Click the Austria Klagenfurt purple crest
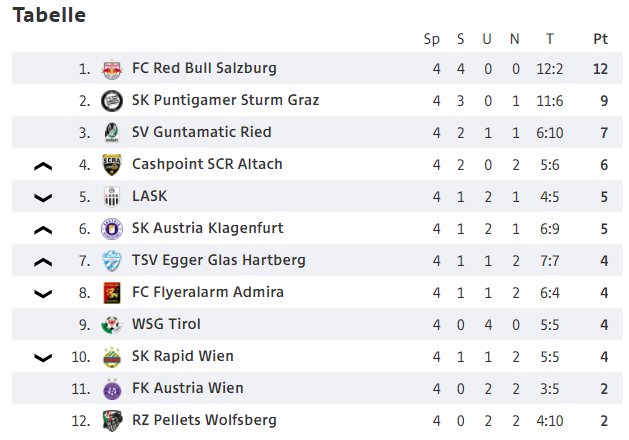The image size is (629, 440). 112,229
